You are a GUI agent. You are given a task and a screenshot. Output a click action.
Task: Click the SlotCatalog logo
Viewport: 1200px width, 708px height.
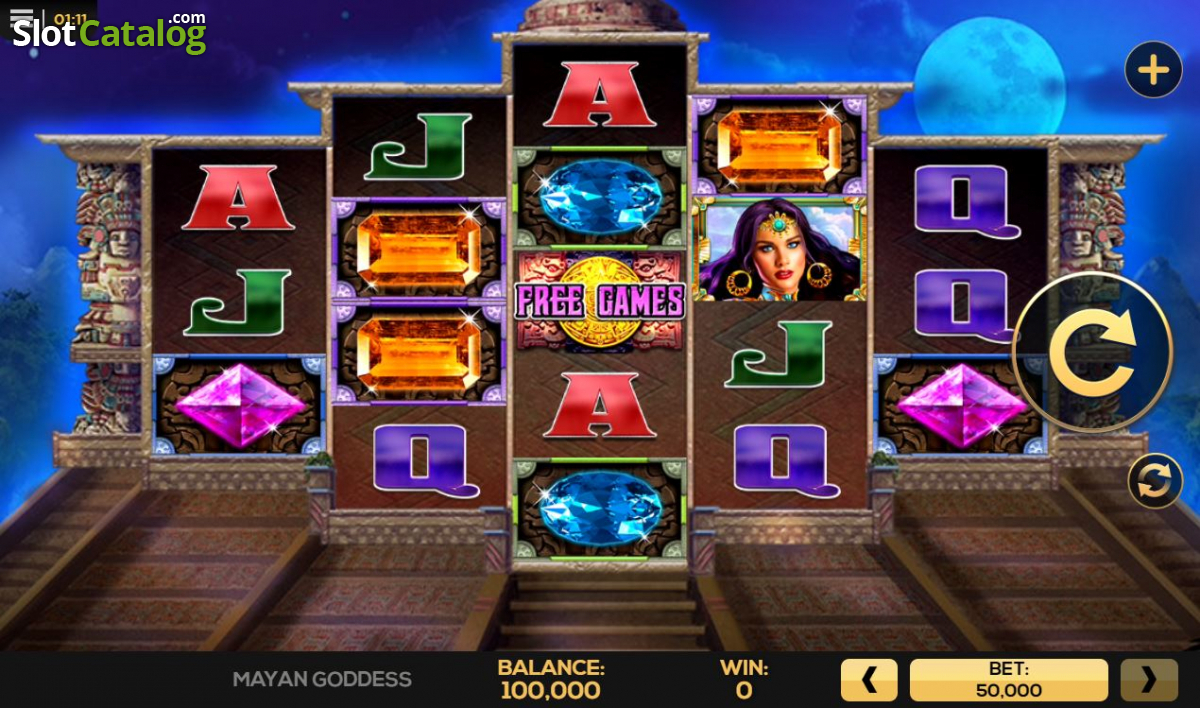click(x=109, y=33)
